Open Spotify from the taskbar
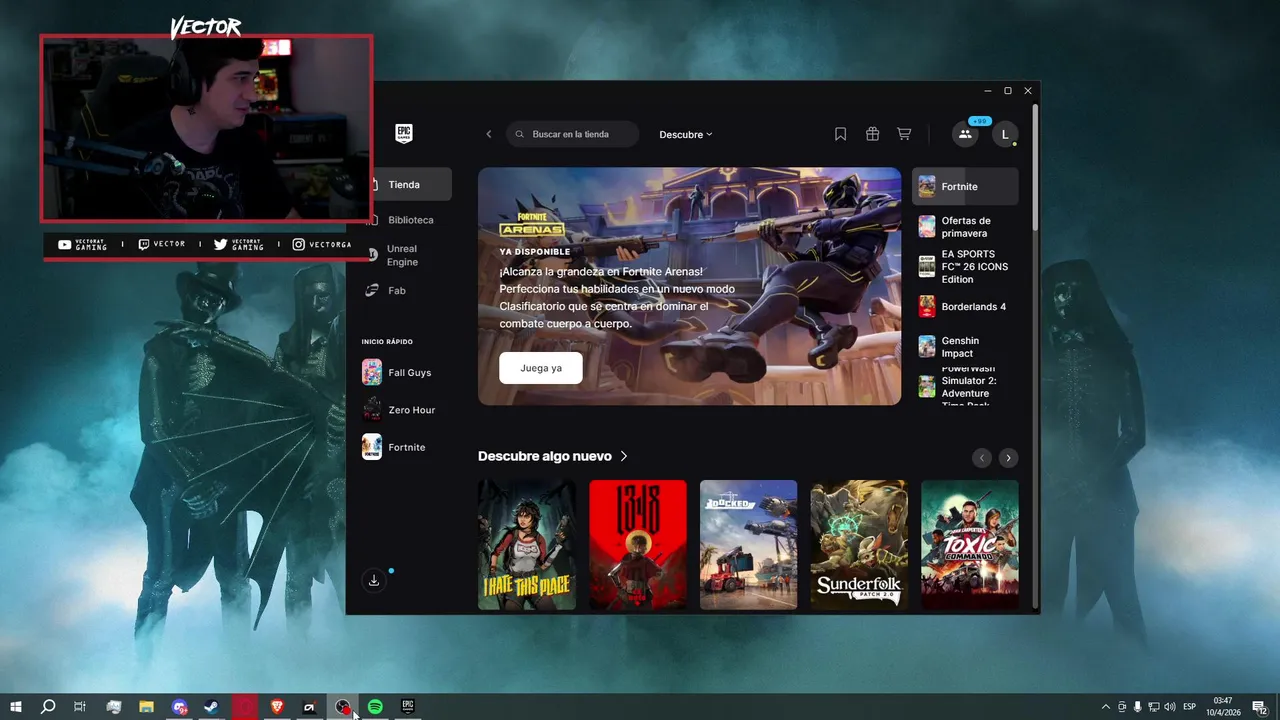 pos(375,707)
